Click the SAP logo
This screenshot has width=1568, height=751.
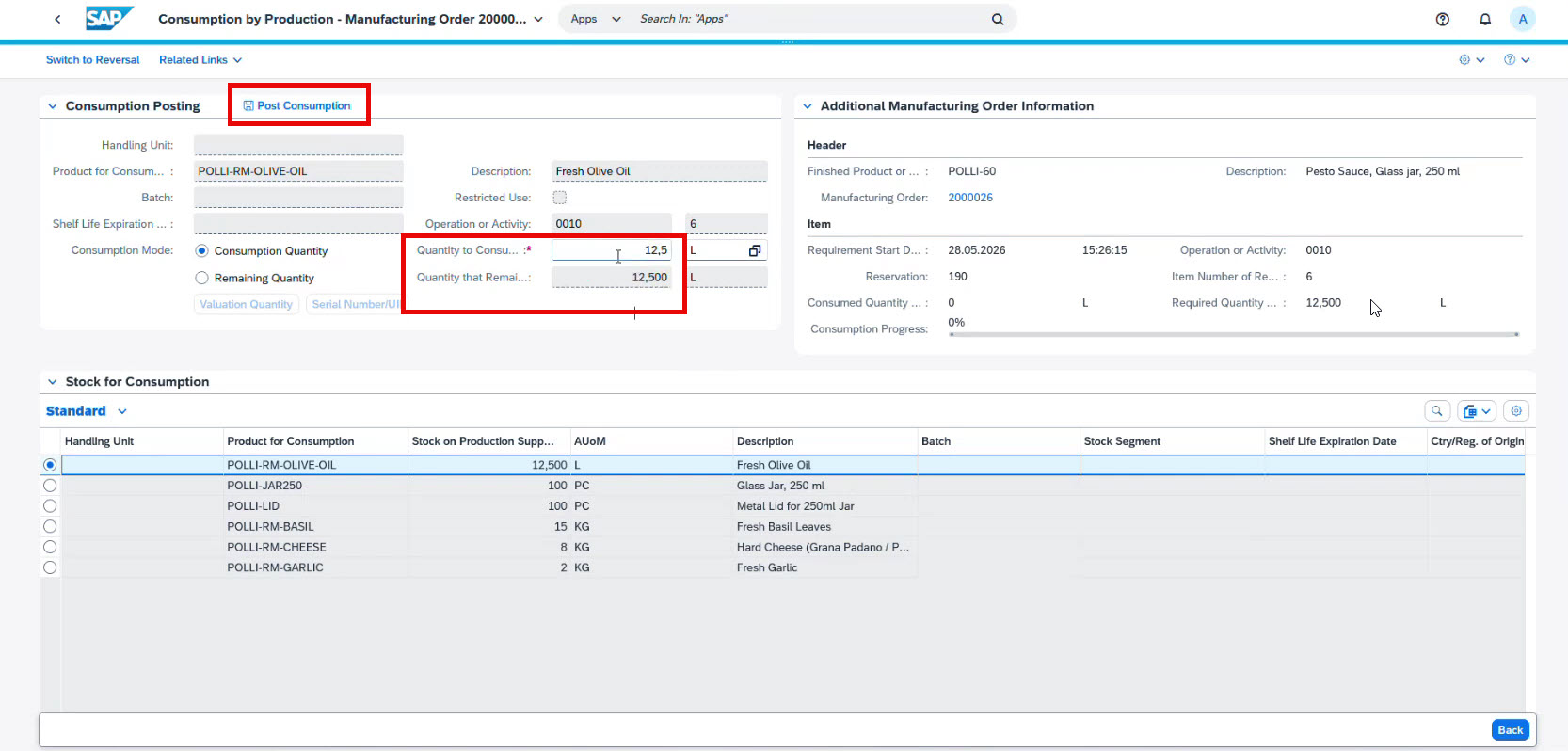pos(109,19)
